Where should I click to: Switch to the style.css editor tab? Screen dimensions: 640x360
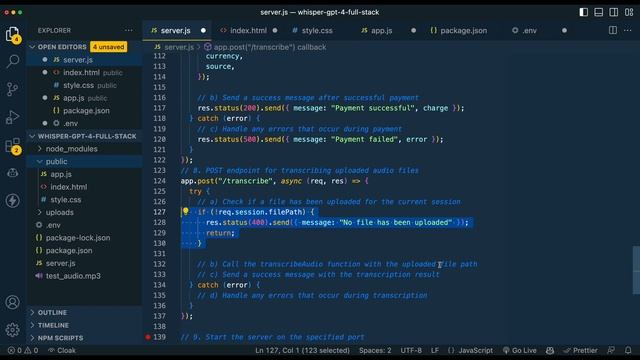click(x=317, y=31)
